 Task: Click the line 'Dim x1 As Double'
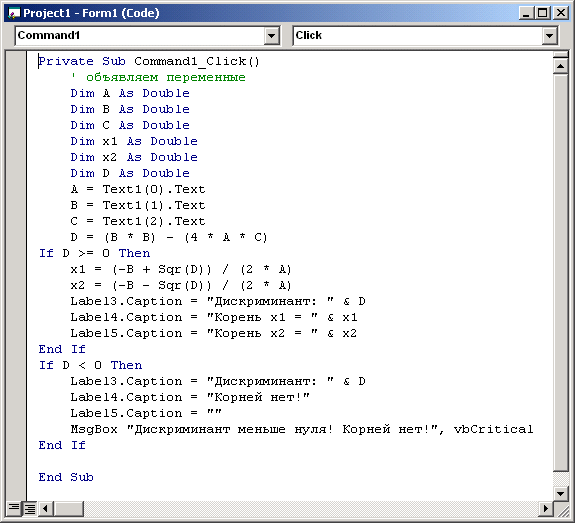(x=134, y=141)
